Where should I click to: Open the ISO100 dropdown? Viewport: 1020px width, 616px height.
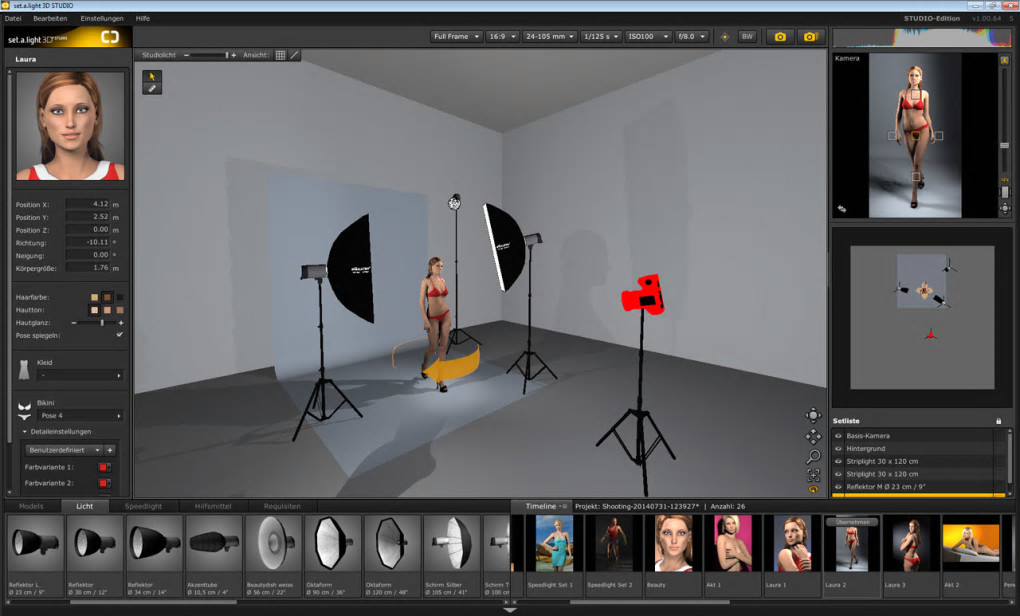click(648, 36)
